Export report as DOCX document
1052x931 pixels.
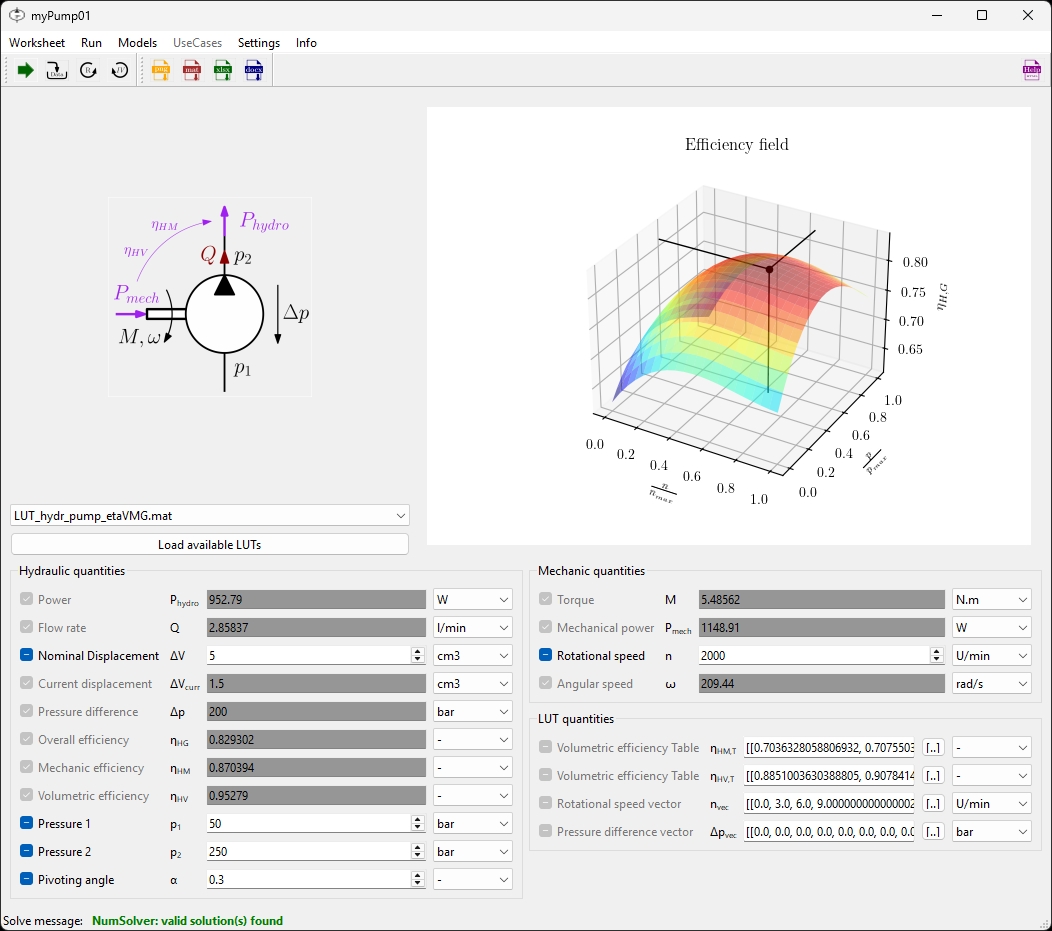[x=253, y=70]
